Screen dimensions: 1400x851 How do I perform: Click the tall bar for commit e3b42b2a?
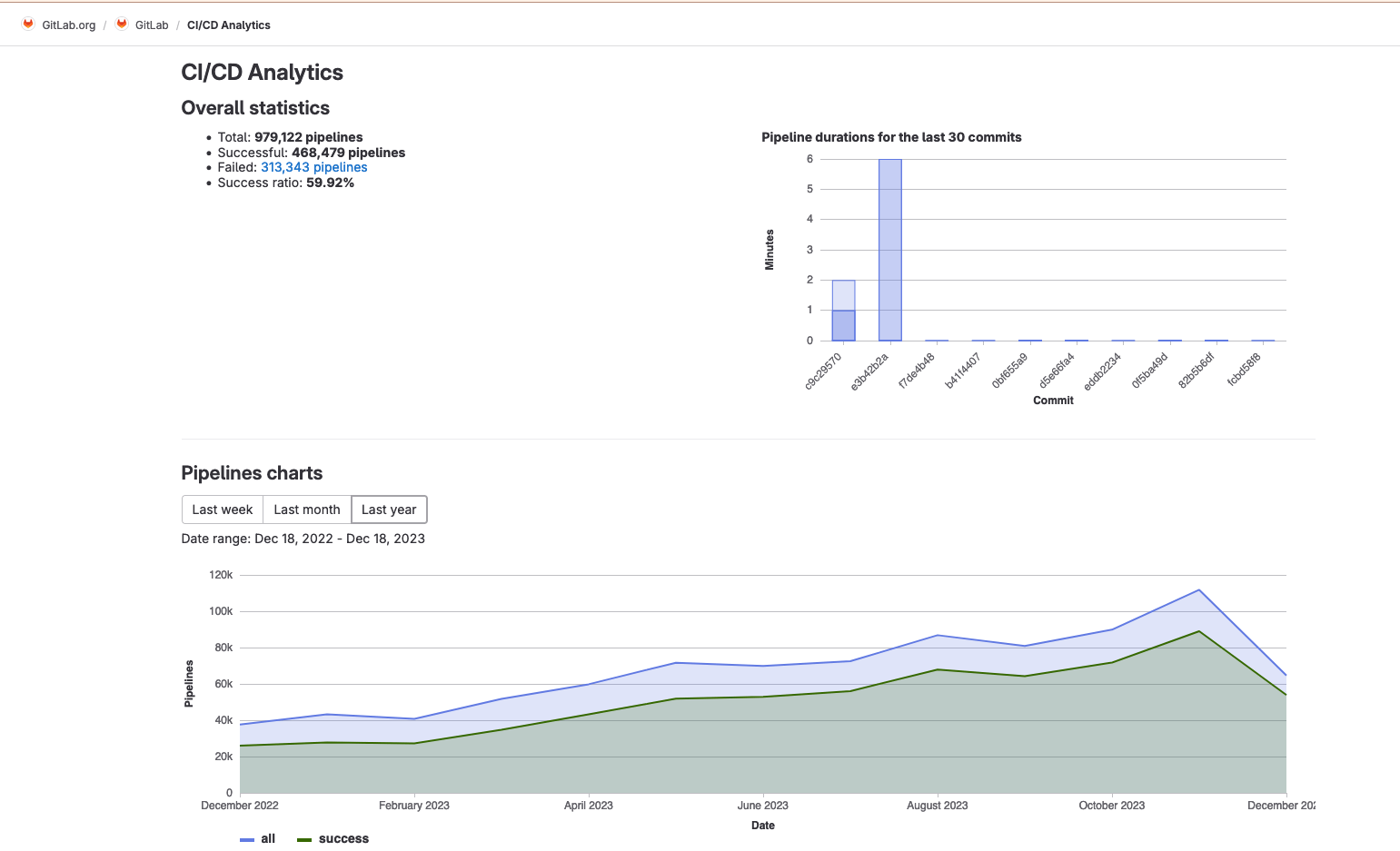[890, 250]
